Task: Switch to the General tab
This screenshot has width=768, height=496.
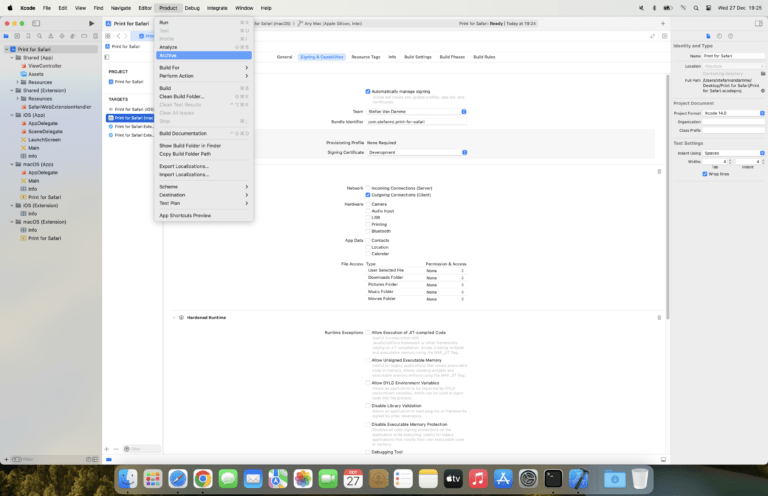Action: point(284,57)
